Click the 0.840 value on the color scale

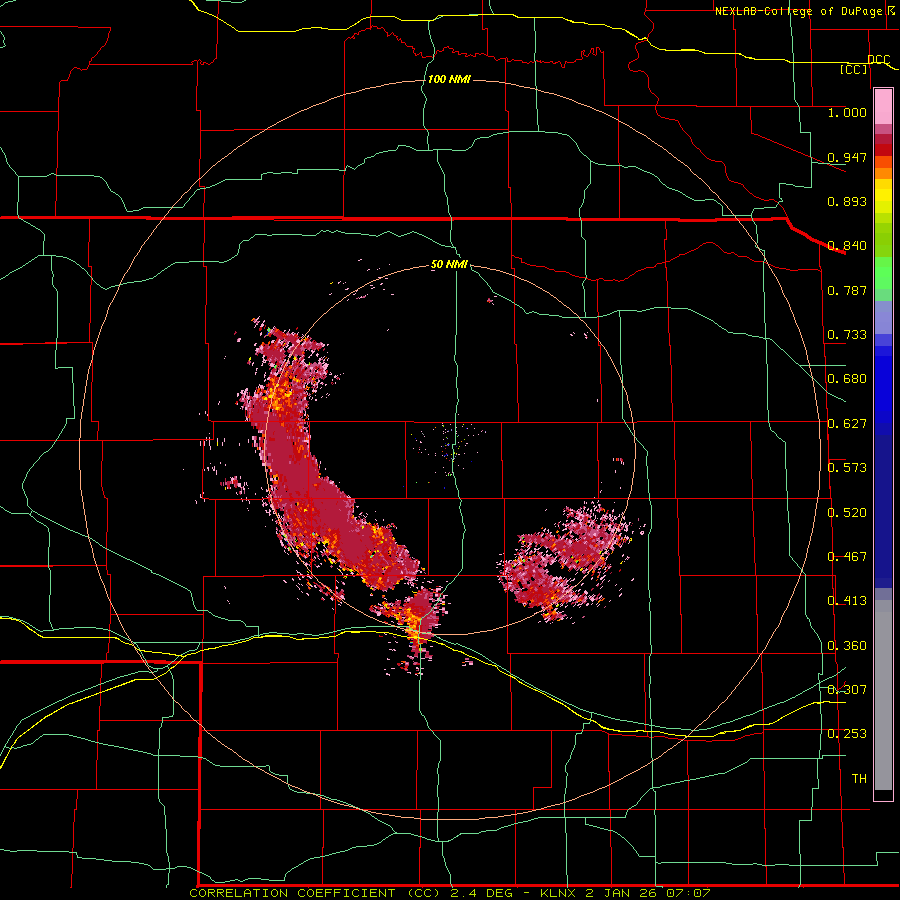pyautogui.click(x=847, y=246)
